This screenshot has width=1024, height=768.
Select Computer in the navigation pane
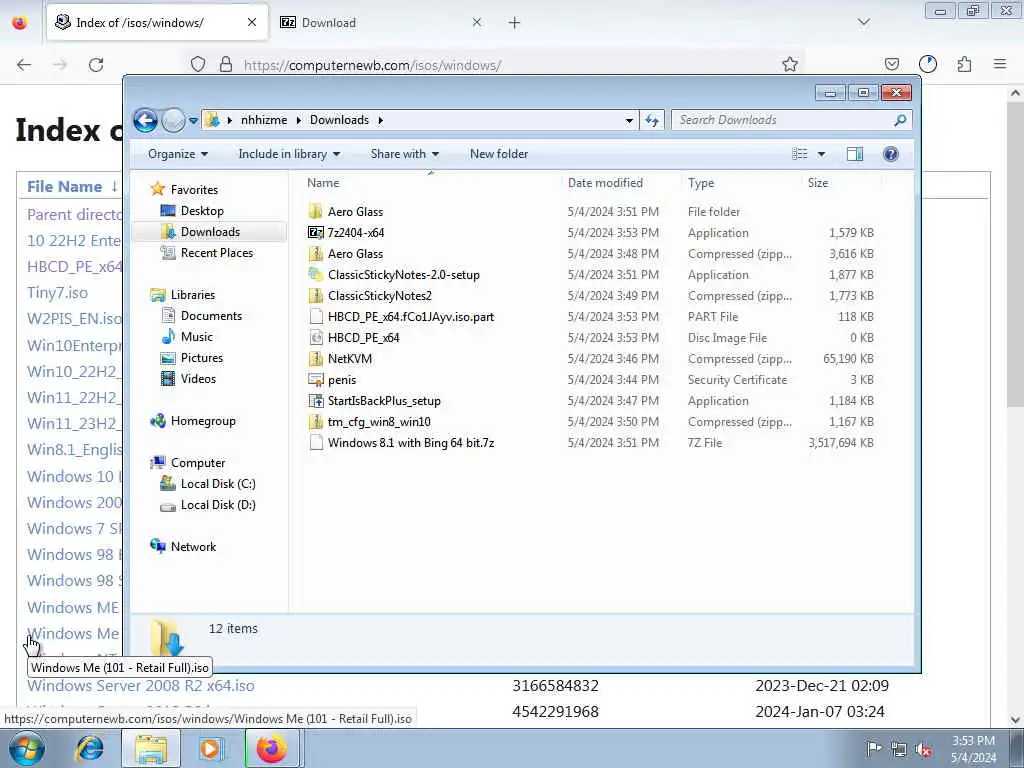pyautogui.click(x=198, y=463)
